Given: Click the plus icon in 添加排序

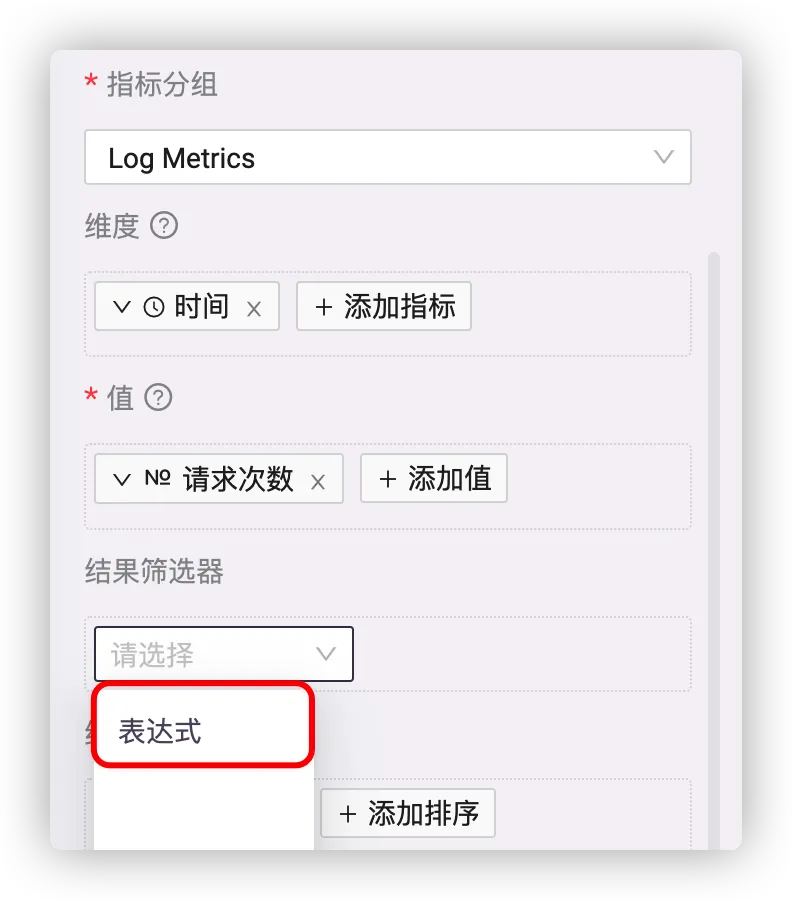Looking at the screenshot, I should click(x=348, y=813).
